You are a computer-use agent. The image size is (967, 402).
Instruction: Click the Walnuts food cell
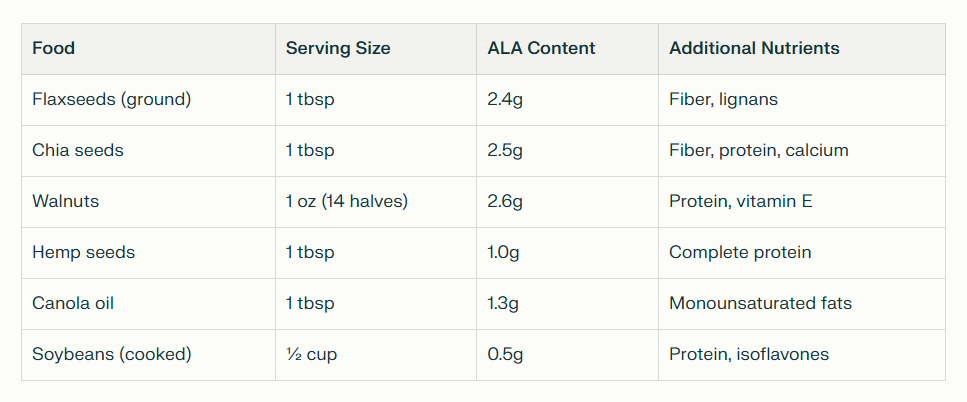[66, 201]
